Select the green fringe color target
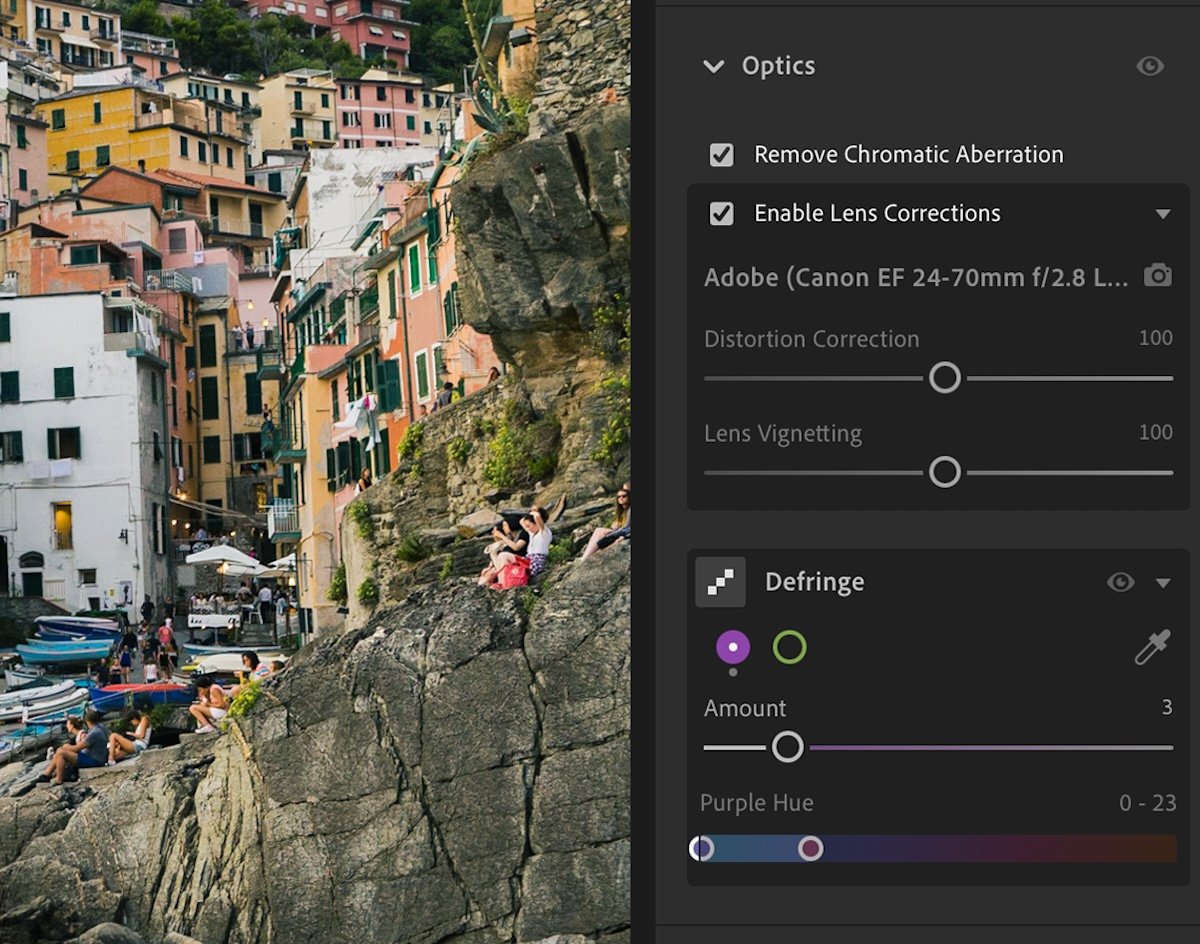Viewport: 1200px width, 944px height. click(791, 648)
